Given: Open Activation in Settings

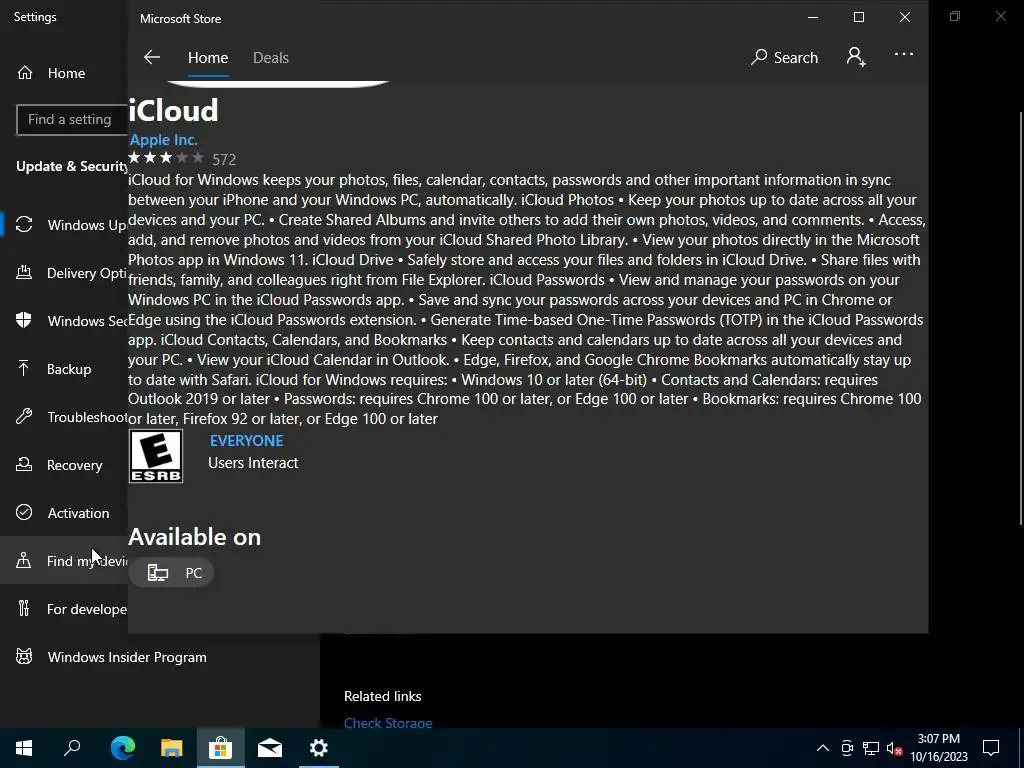Looking at the screenshot, I should 64,513.
